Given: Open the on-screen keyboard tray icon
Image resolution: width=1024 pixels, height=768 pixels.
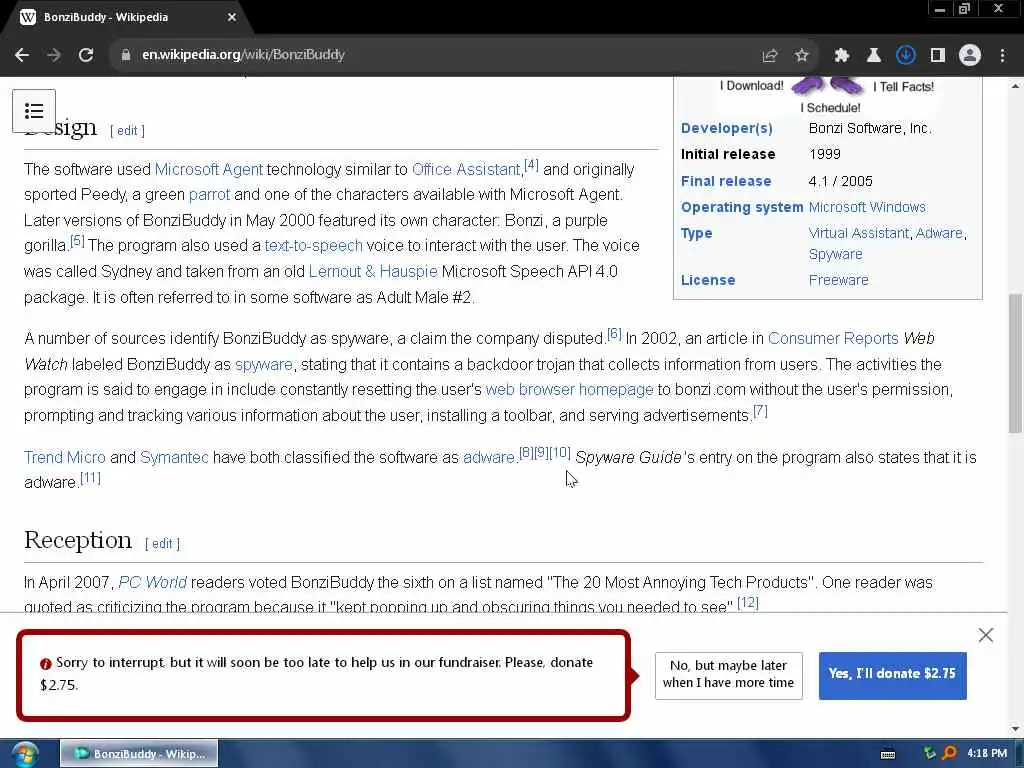Looking at the screenshot, I should click(x=888, y=754).
